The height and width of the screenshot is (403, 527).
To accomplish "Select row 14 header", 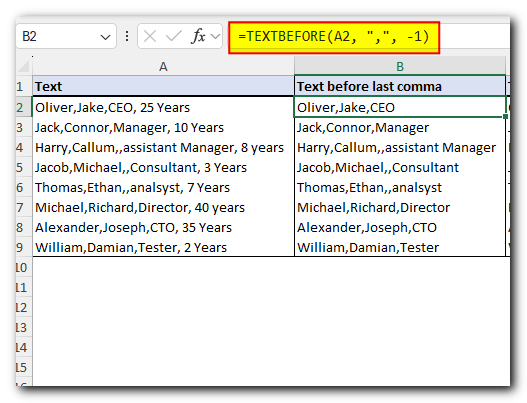I will click(24, 348).
